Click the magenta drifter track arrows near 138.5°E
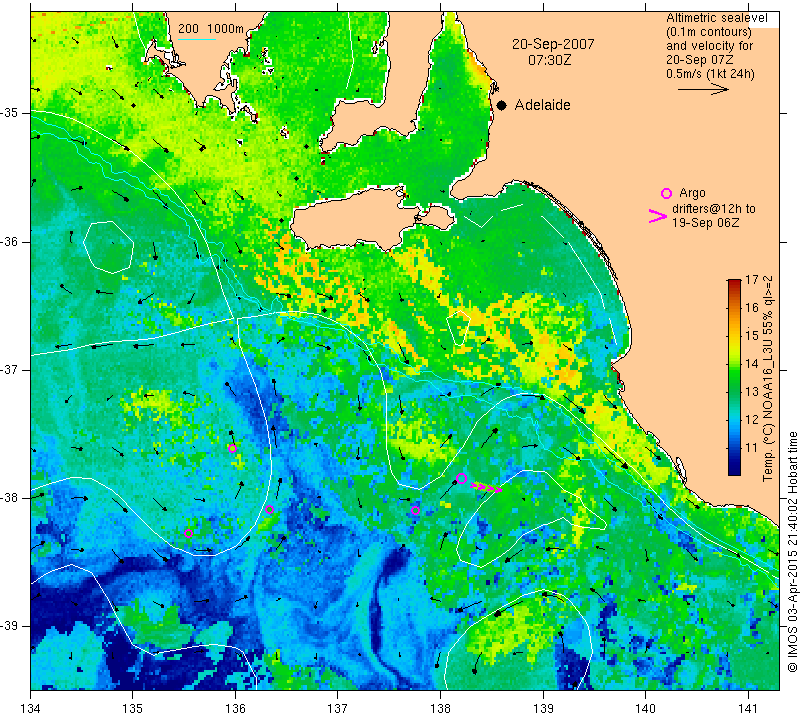The image size is (800, 720). coord(486,488)
